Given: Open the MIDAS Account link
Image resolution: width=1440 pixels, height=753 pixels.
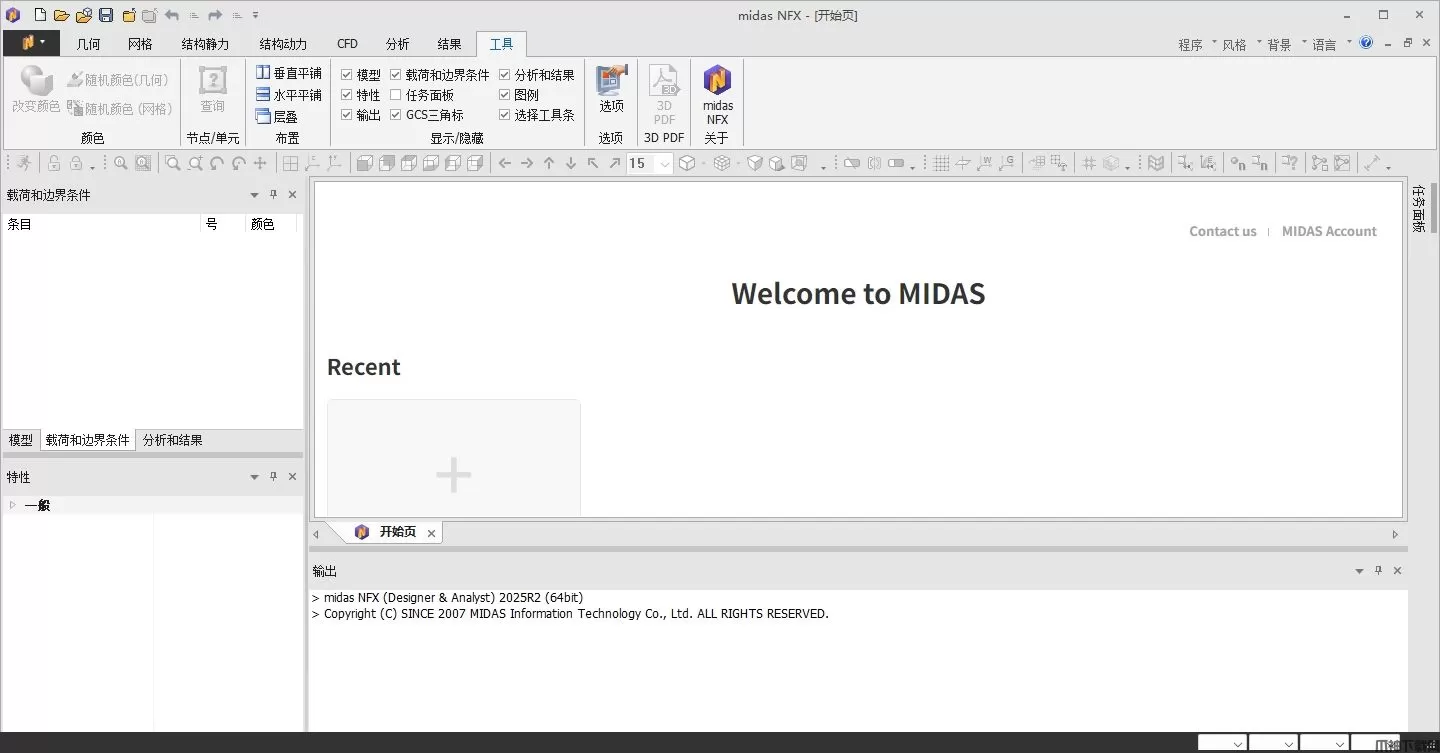Looking at the screenshot, I should click(1329, 231).
